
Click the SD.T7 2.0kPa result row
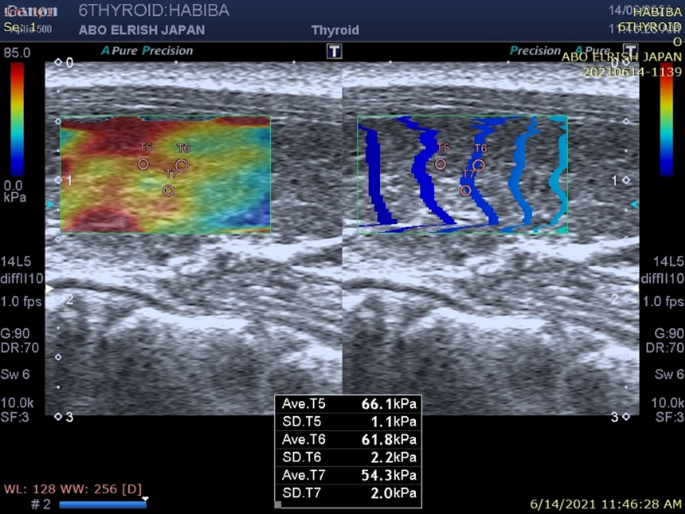349,493
